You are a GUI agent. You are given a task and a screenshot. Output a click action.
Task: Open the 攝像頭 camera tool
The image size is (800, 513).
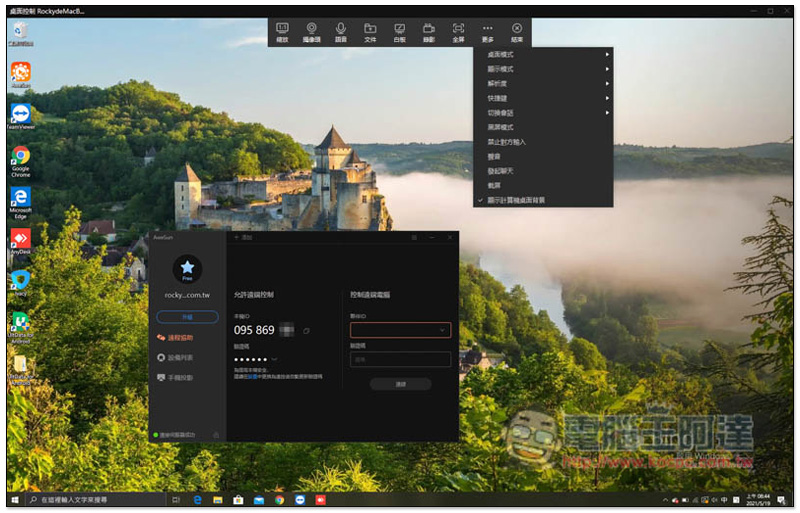[x=311, y=31]
